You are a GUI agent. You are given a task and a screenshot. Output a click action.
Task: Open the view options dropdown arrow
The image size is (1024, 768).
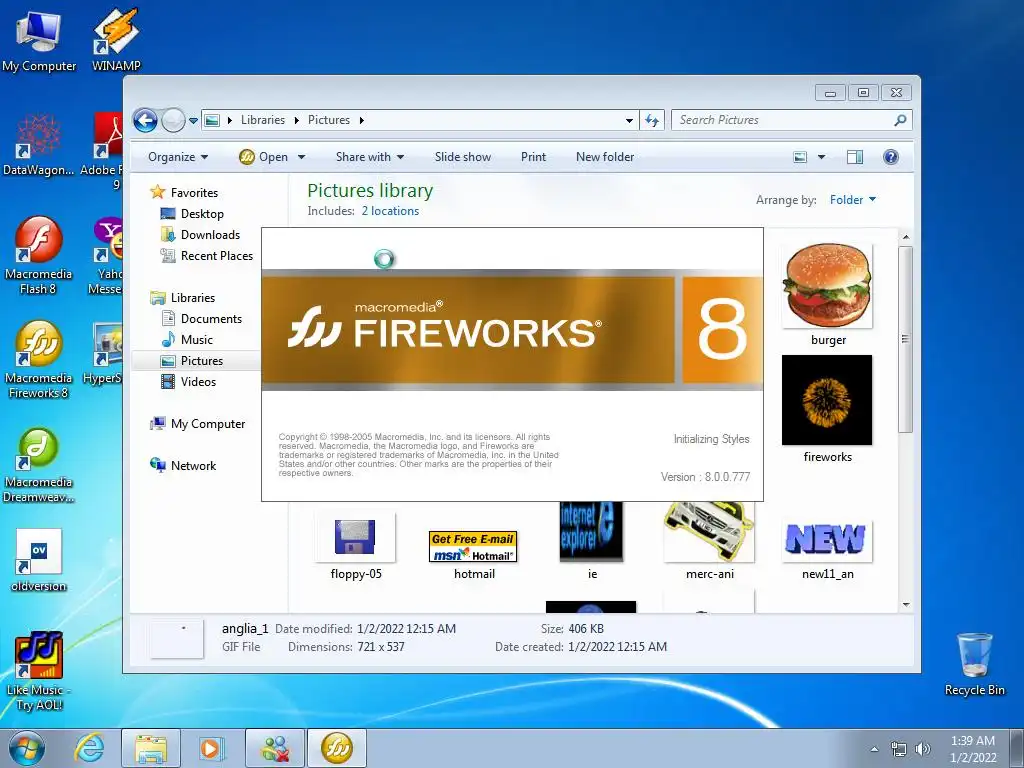(x=822, y=157)
